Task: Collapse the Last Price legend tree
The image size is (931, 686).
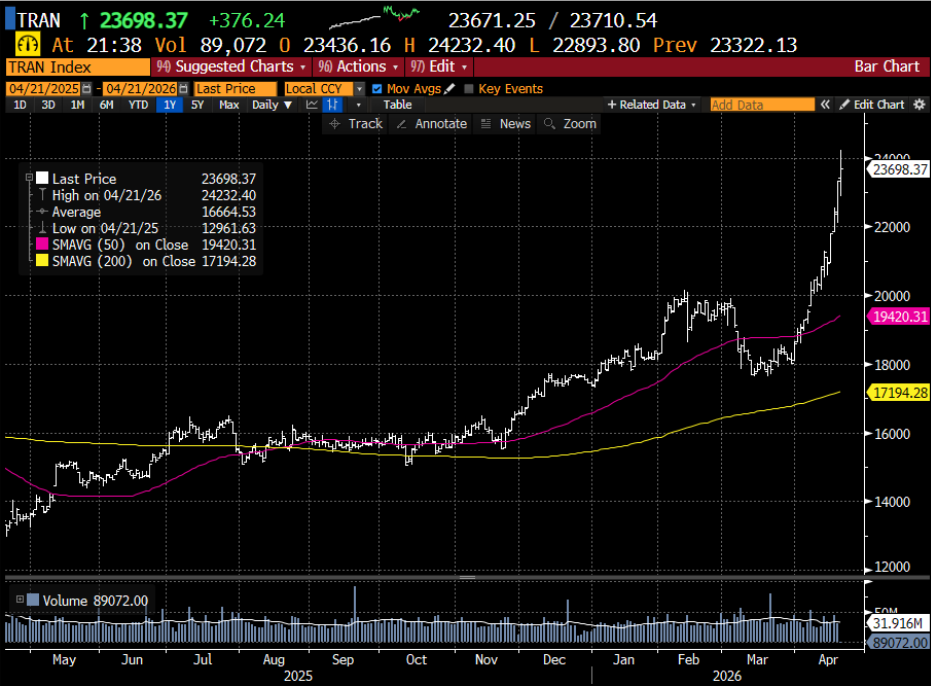Action: (x=28, y=178)
